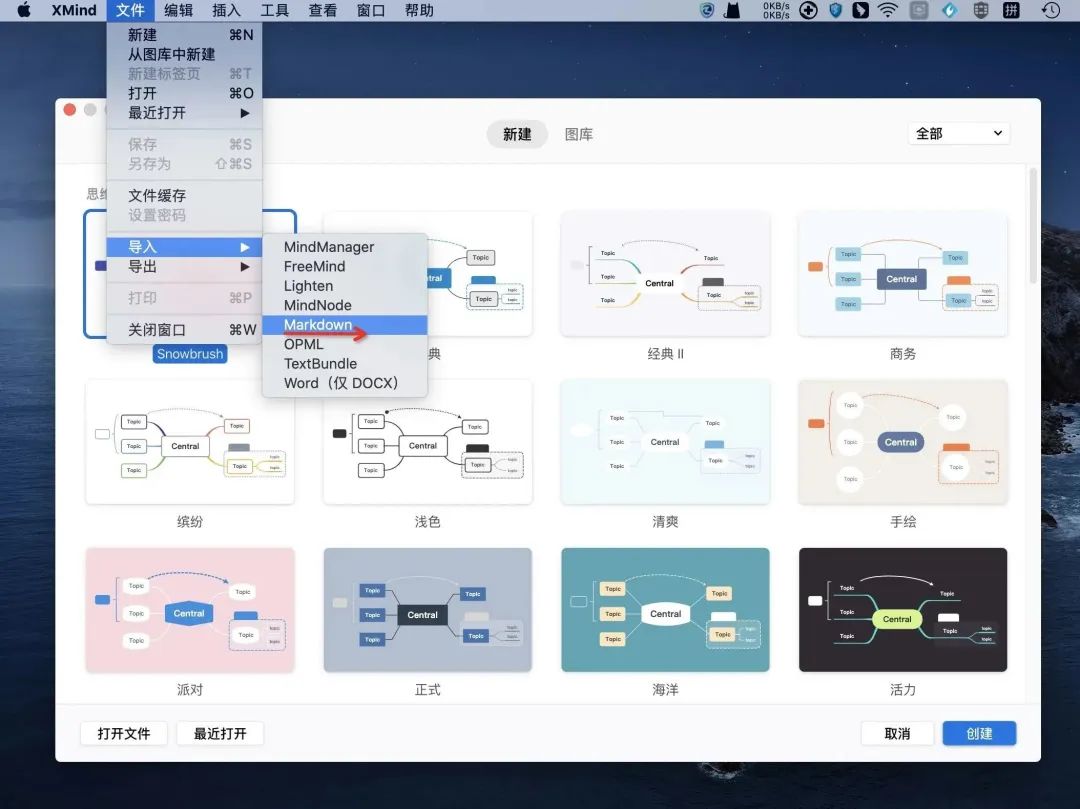
Task: Open the Apple menu
Action: tap(23, 10)
